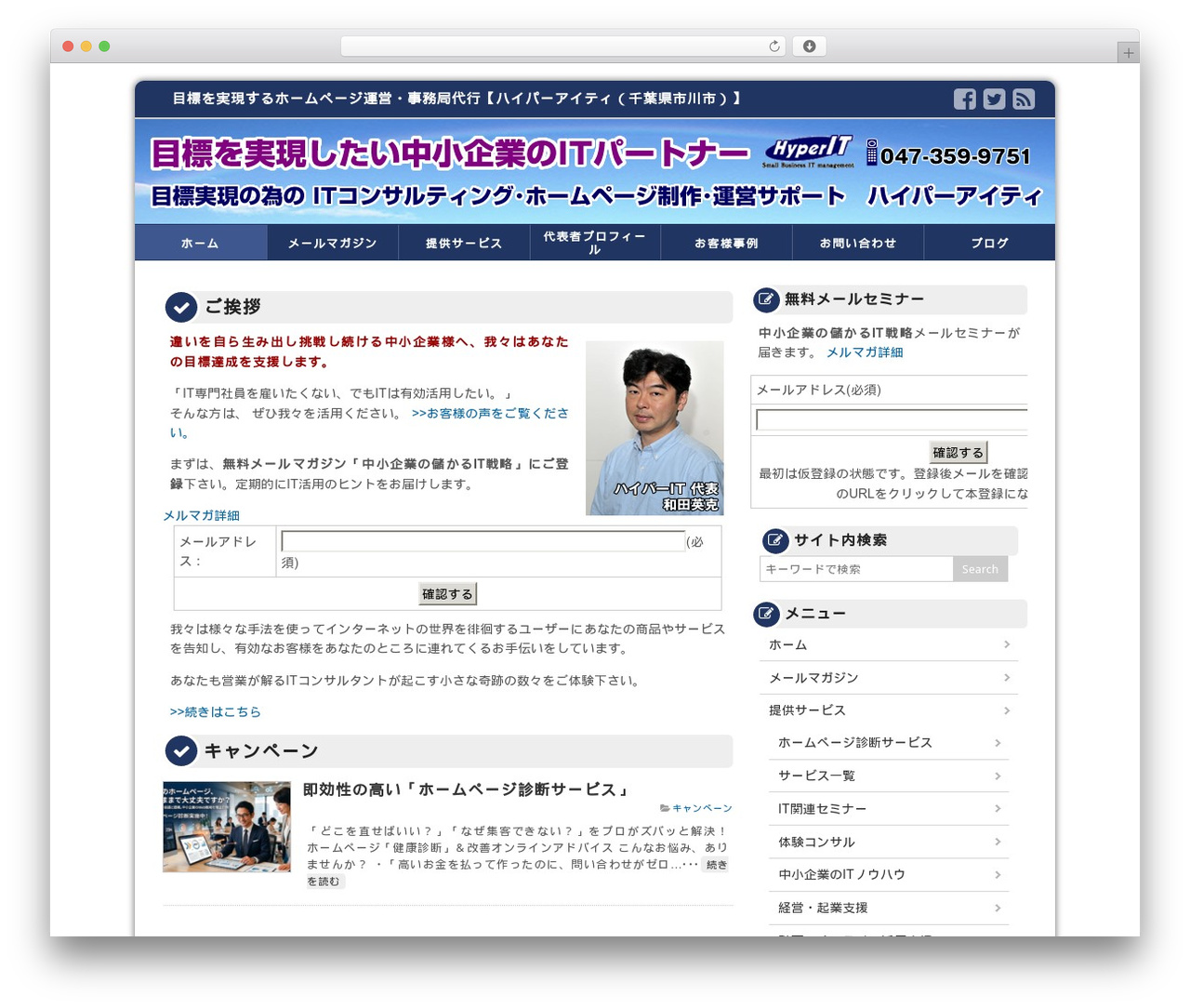Viewport: 1190px width, 1008px height.
Task: Follow >>お客様の声をご覧ください link
Action: click(490, 413)
